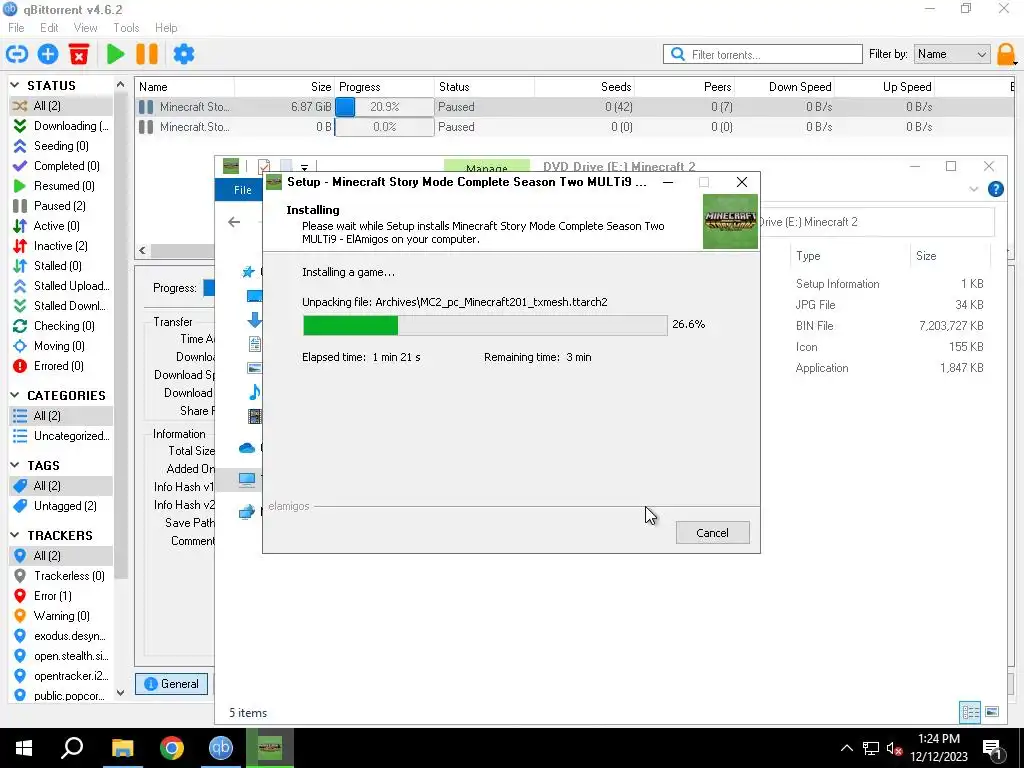Select the Untagged (2) tag filter
The height and width of the screenshot is (768, 1024).
61,506
